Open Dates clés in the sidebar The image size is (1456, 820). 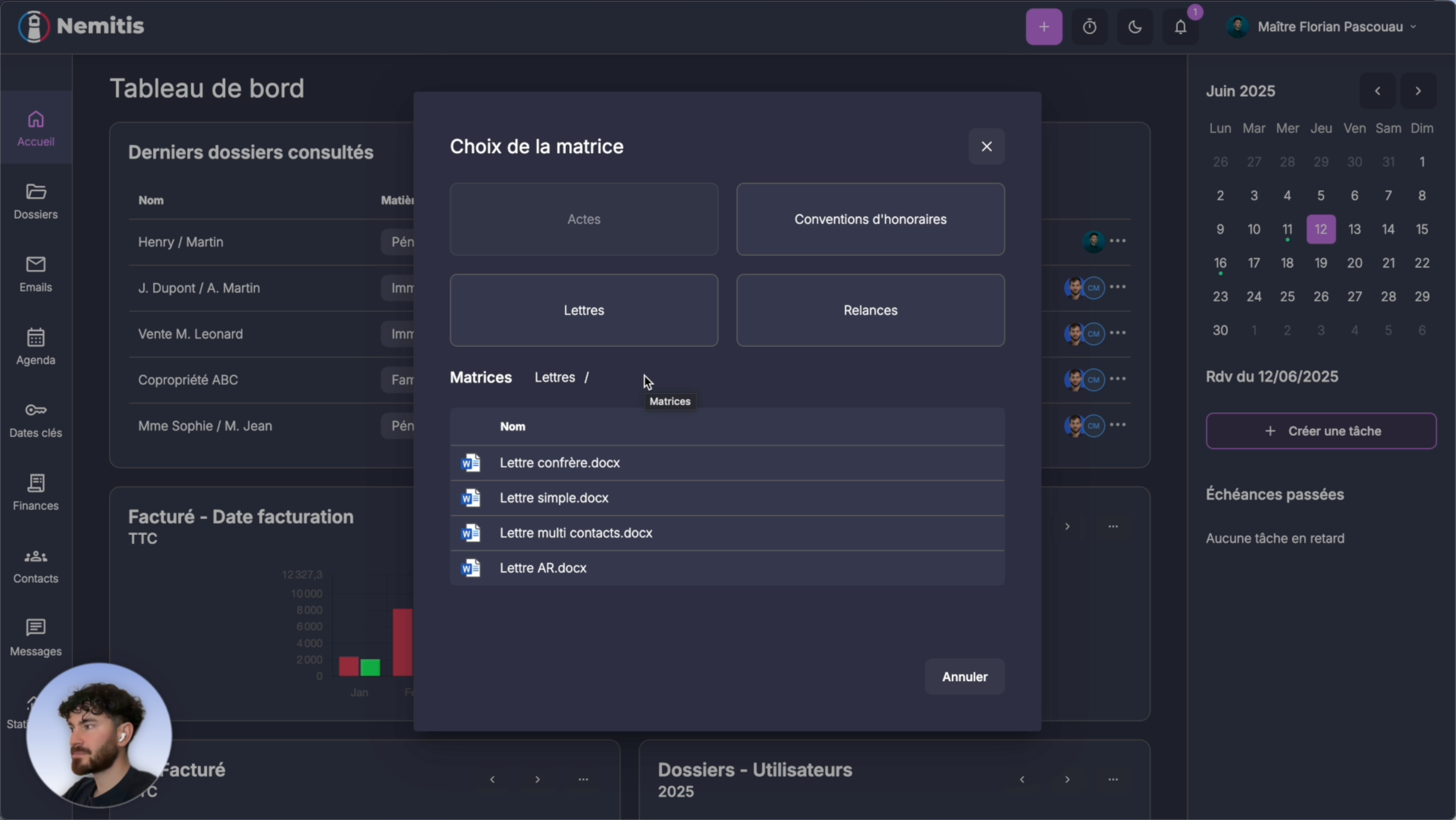(36, 419)
